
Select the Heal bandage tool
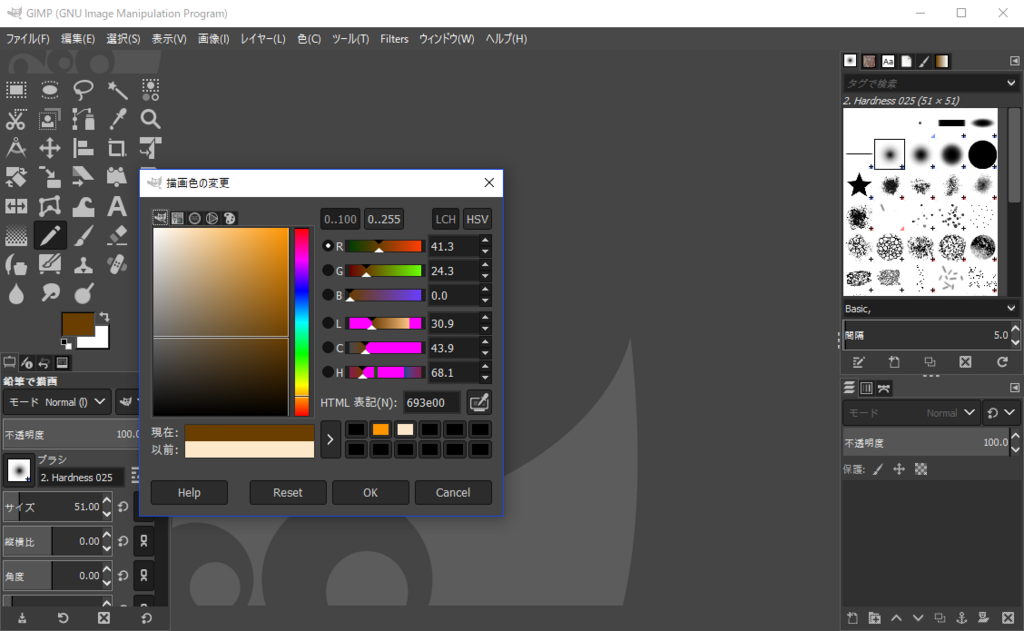(117, 265)
